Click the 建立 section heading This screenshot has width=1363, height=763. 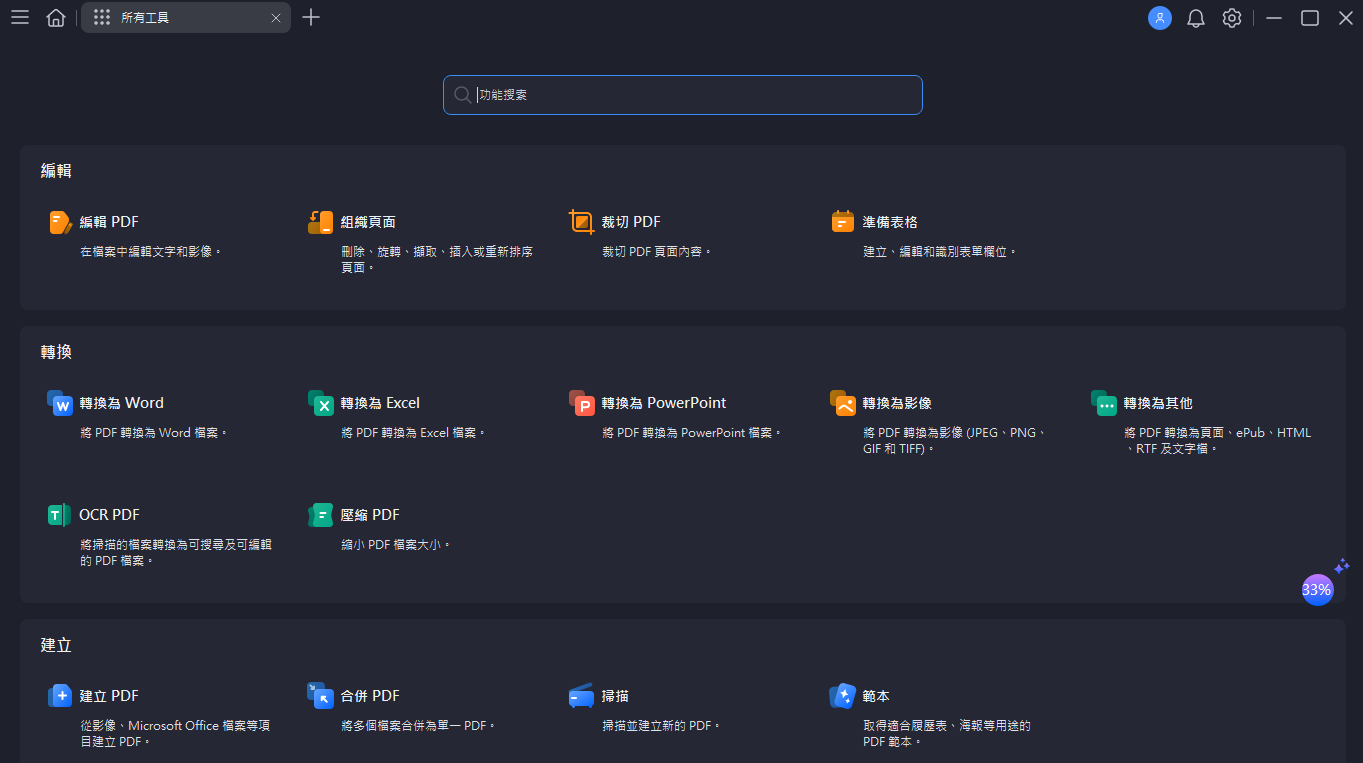(56, 645)
